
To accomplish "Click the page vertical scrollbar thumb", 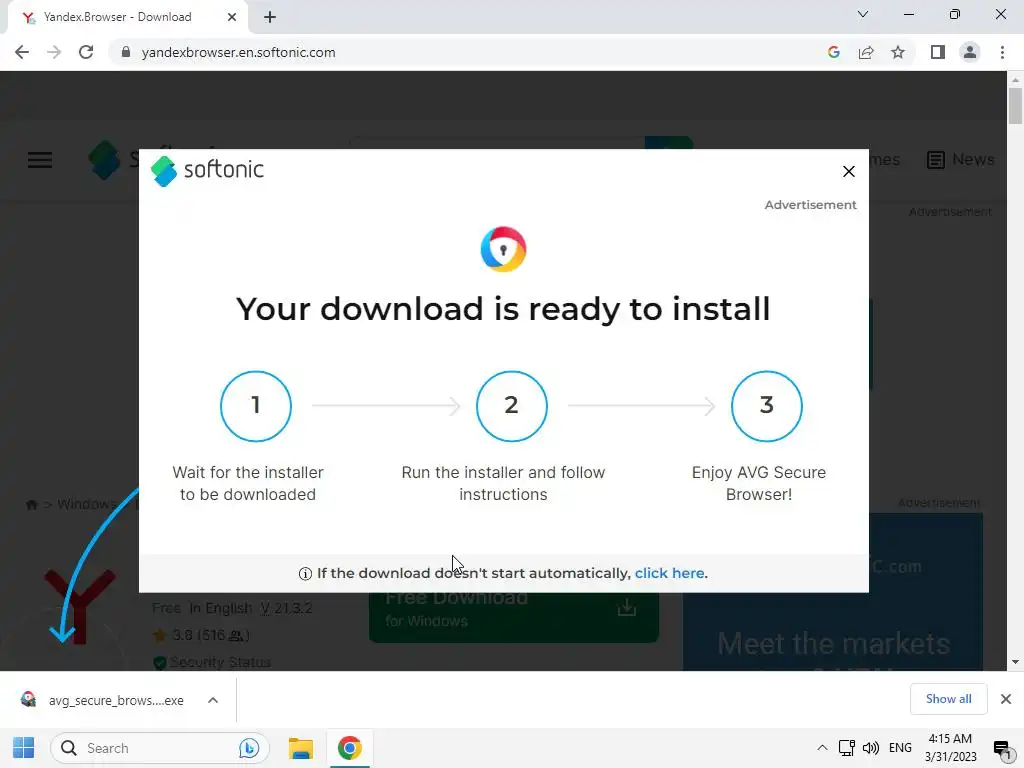I will click(1015, 106).
